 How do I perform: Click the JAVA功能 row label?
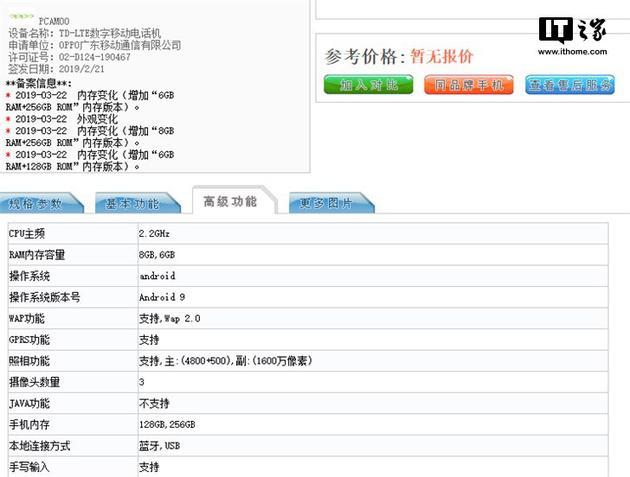point(29,403)
